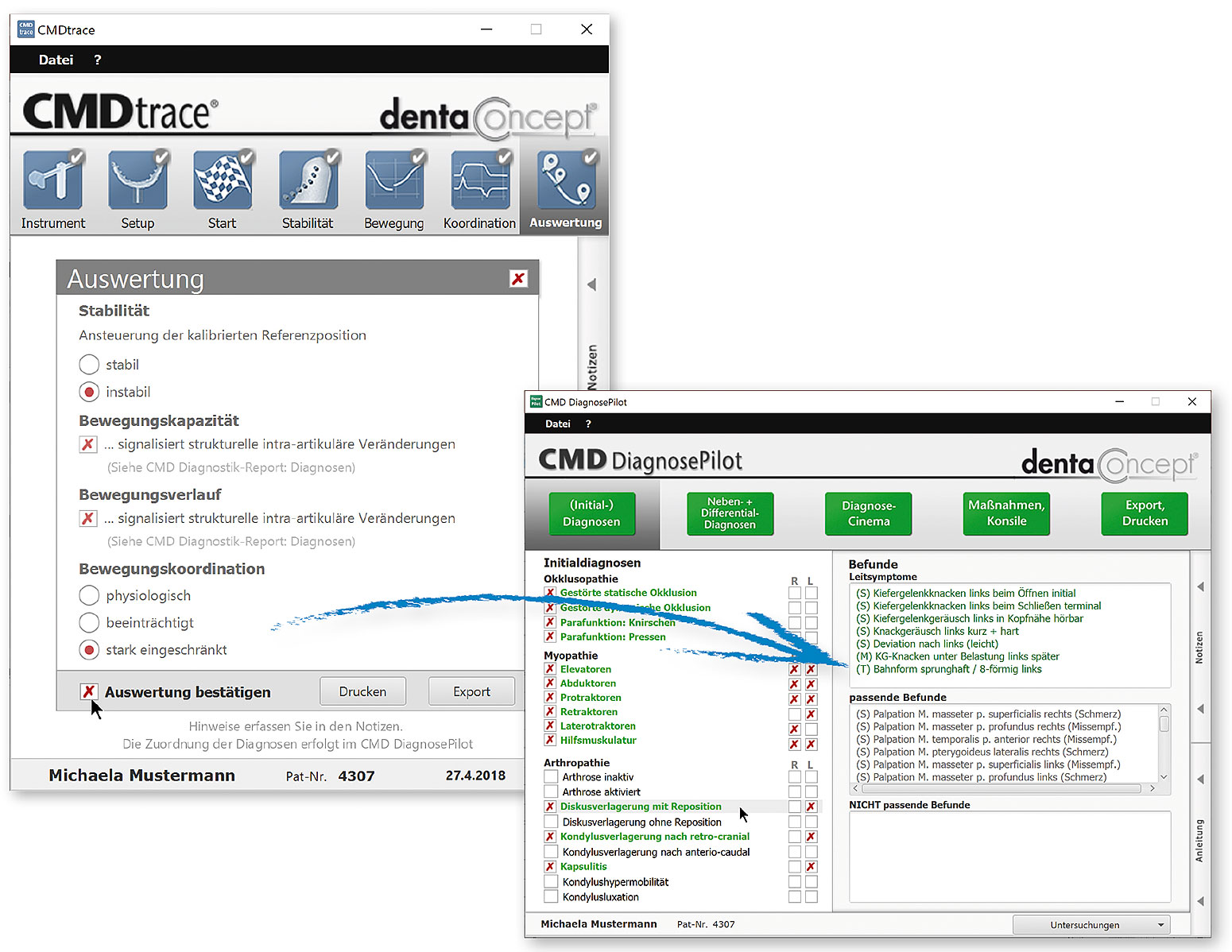
Task: Toggle the Retraktoren checkbox
Action: click(550, 712)
